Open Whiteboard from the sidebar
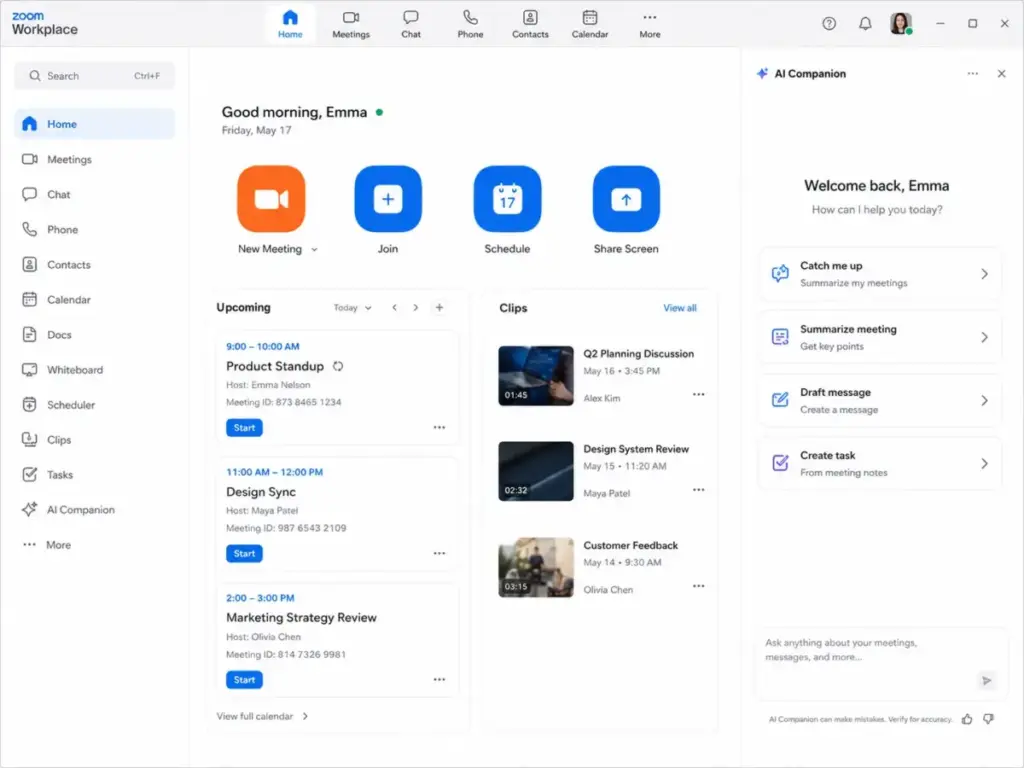Viewport: 1024px width, 768px height. click(x=95, y=370)
